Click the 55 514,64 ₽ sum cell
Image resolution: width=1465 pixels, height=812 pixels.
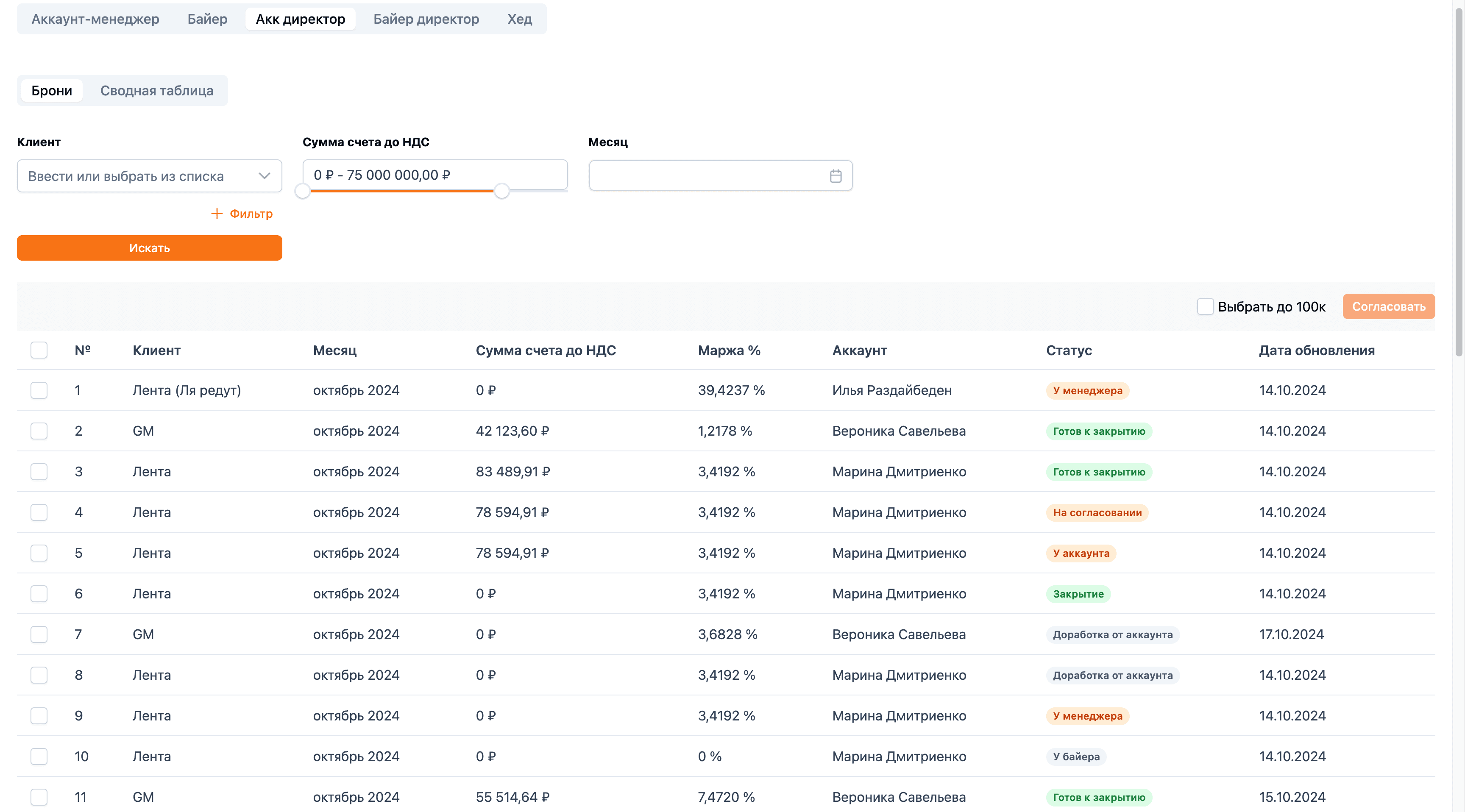coord(512,797)
